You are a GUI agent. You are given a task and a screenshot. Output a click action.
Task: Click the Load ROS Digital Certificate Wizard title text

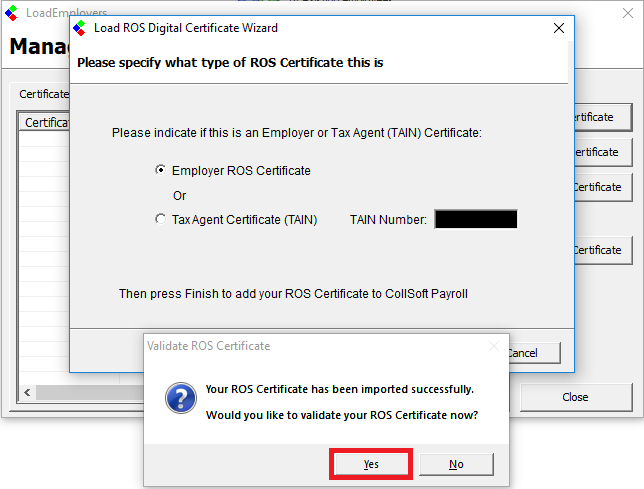coord(186,28)
